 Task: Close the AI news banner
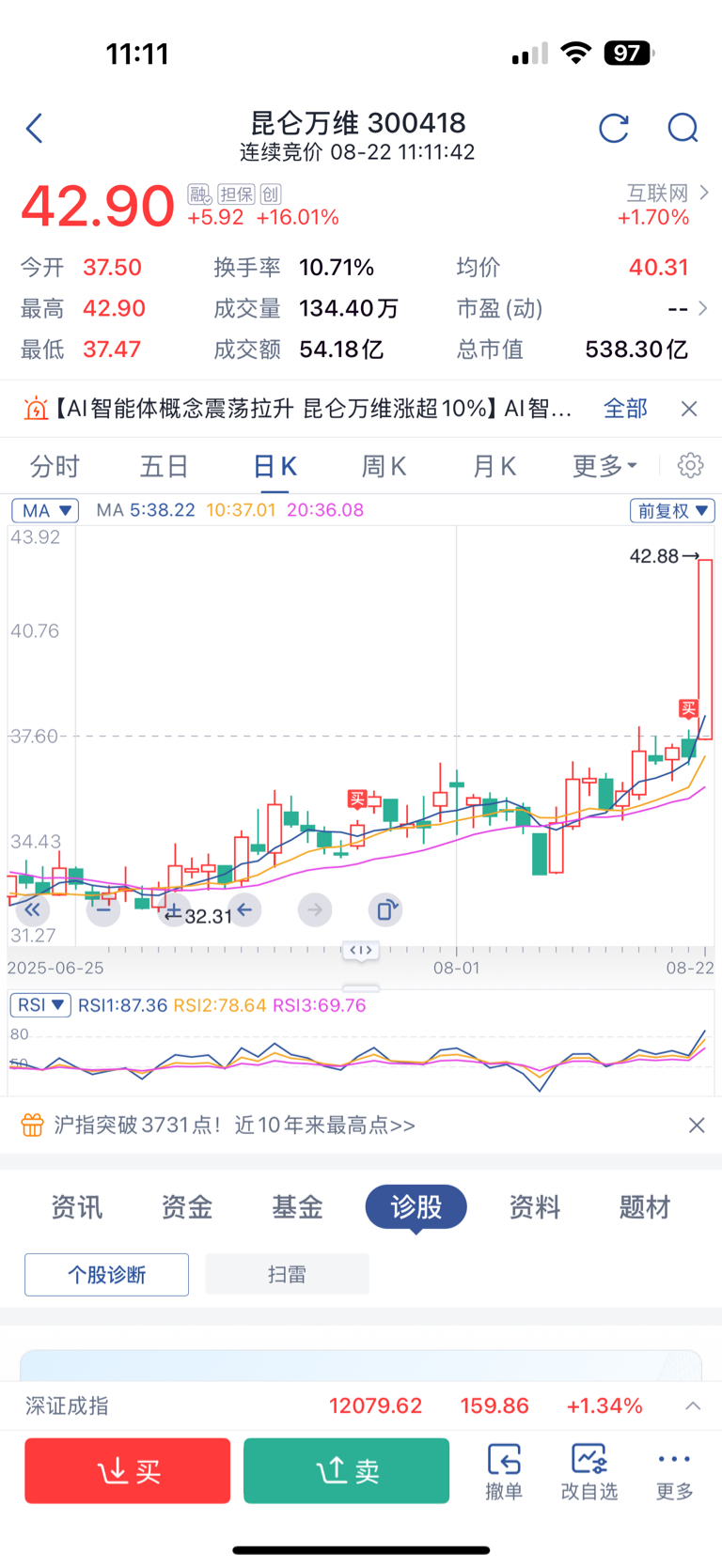[x=689, y=409]
